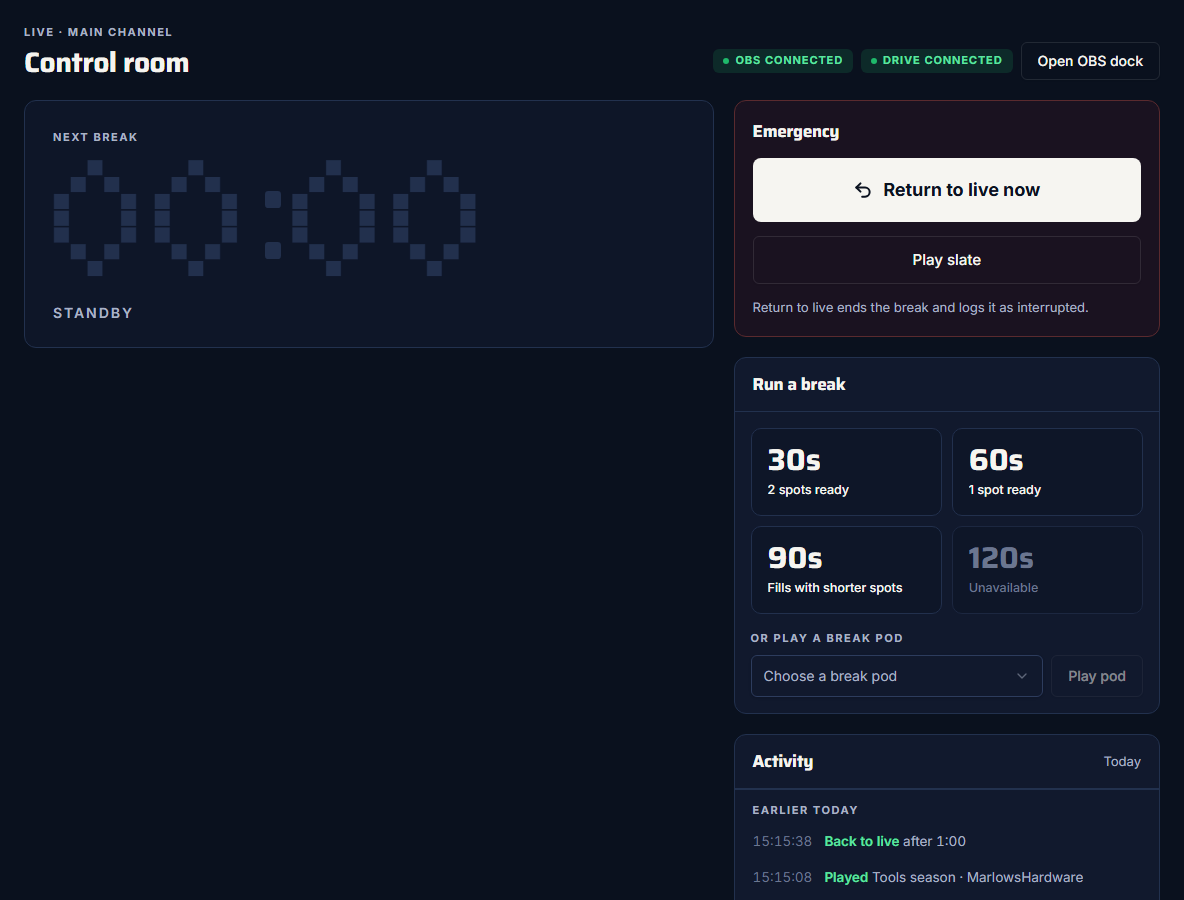Click the Play pod button

[x=1096, y=676]
